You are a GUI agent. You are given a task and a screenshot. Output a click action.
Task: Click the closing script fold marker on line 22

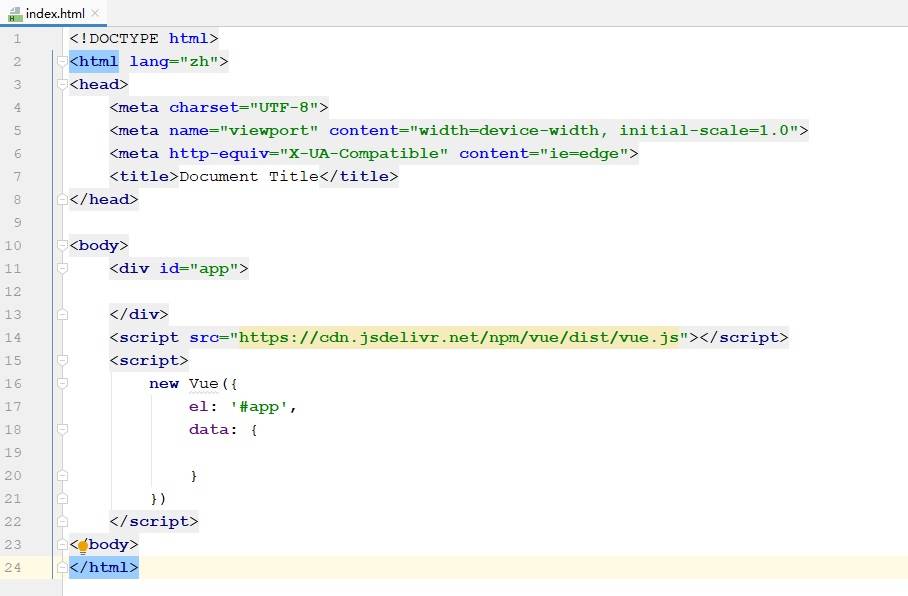coord(63,521)
